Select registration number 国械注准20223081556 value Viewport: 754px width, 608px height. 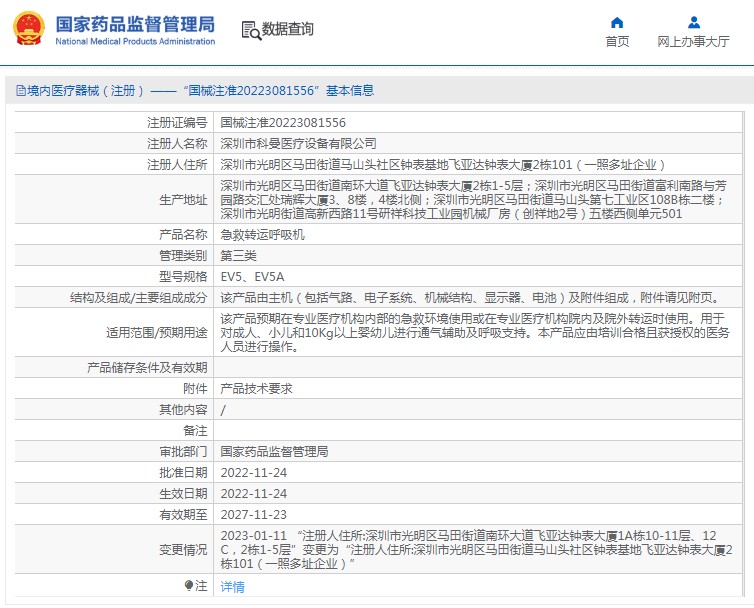pyautogui.click(x=283, y=123)
